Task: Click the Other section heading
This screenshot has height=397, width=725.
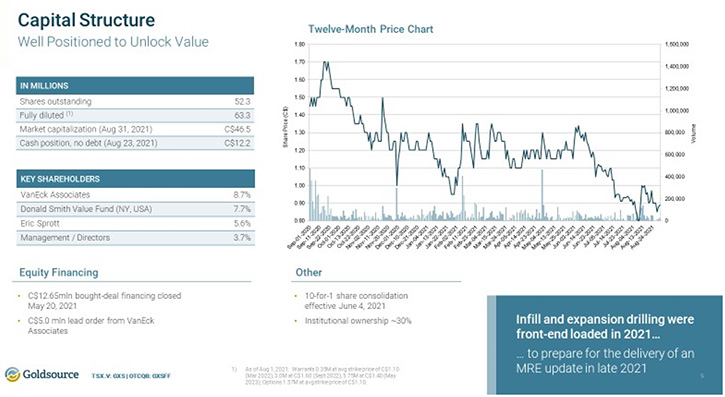Action: [x=309, y=273]
